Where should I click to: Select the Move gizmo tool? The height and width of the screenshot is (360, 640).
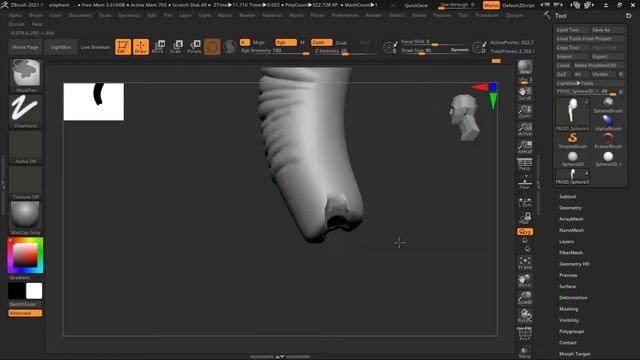(158, 47)
